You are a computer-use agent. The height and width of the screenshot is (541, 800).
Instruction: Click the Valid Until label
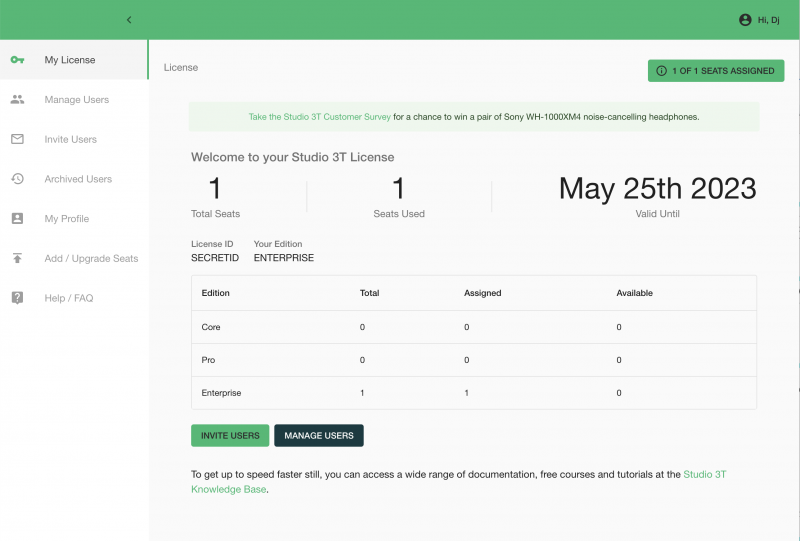point(658,214)
